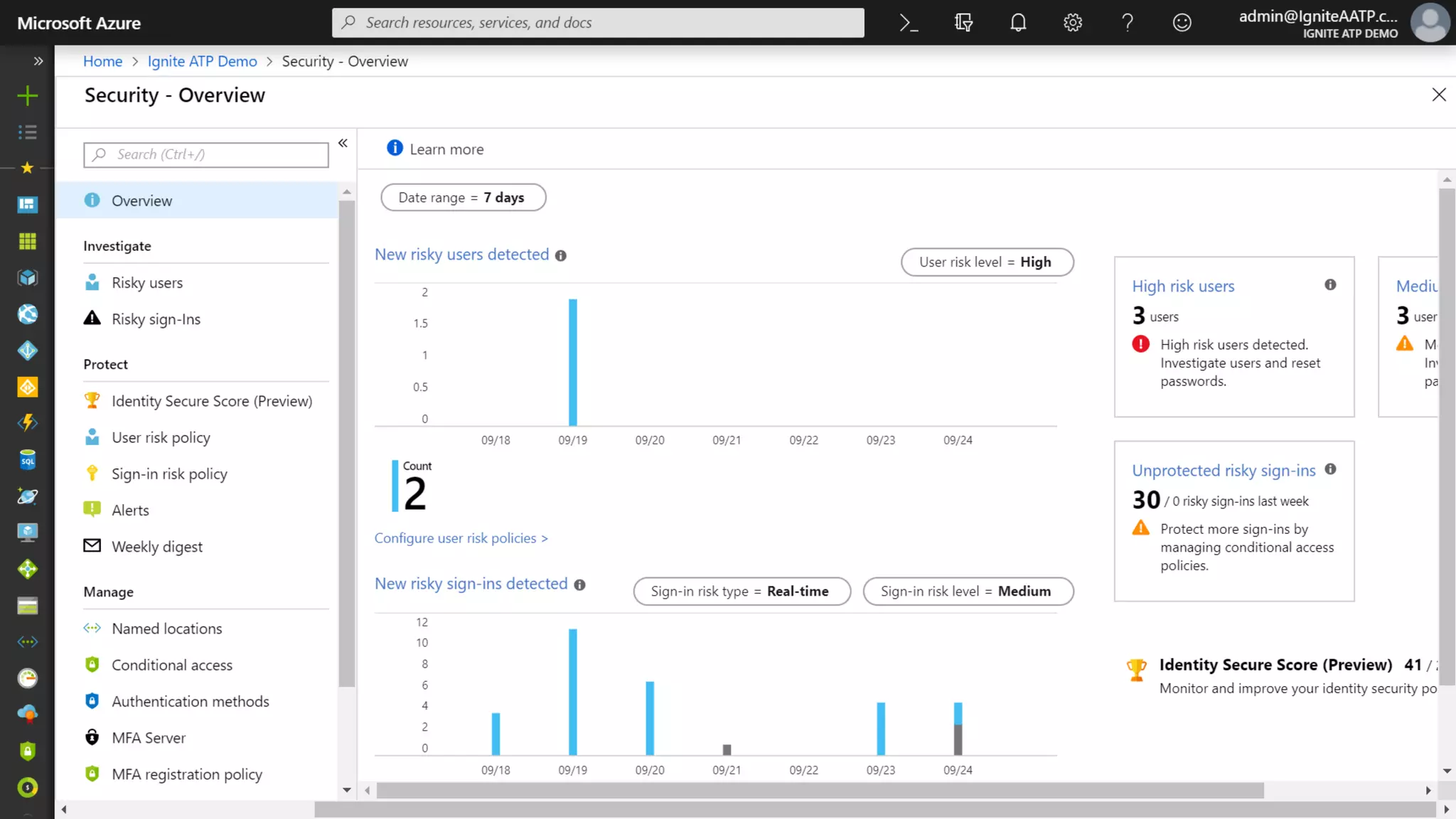Click the help question mark icon
Viewport: 1456px width, 819px height.
click(x=1128, y=23)
